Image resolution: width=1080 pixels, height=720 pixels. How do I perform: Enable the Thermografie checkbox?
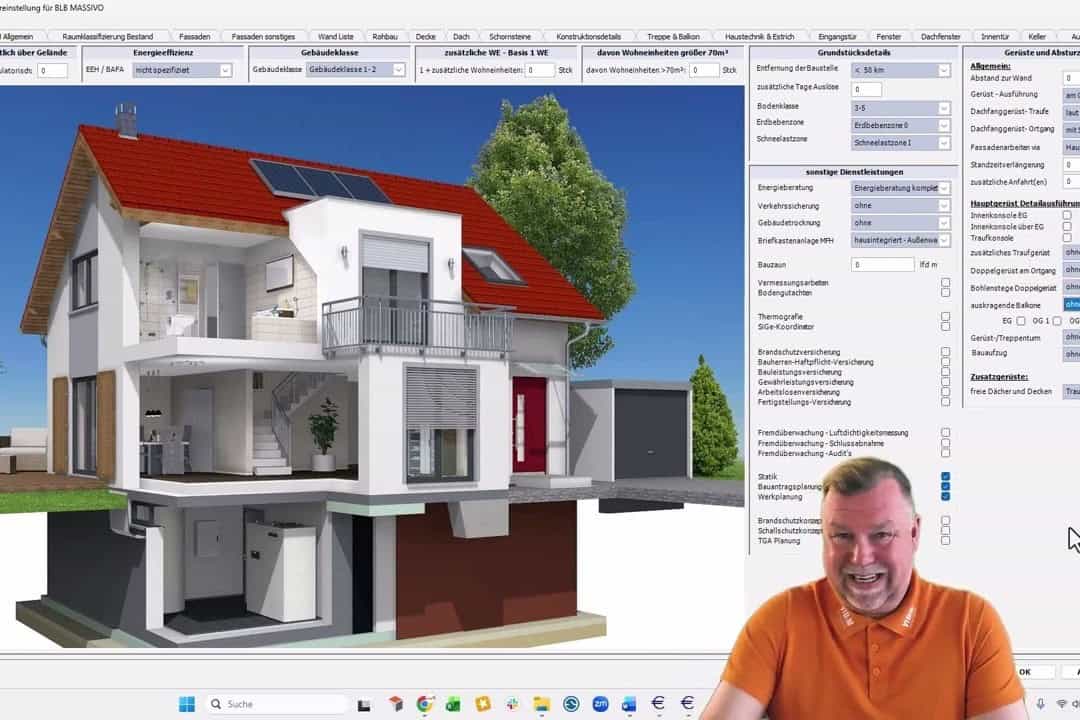coord(945,317)
